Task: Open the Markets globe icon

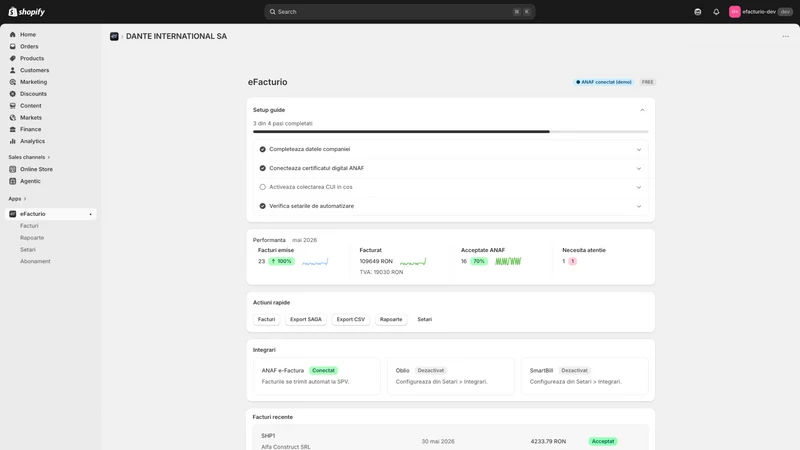Action: point(13,117)
